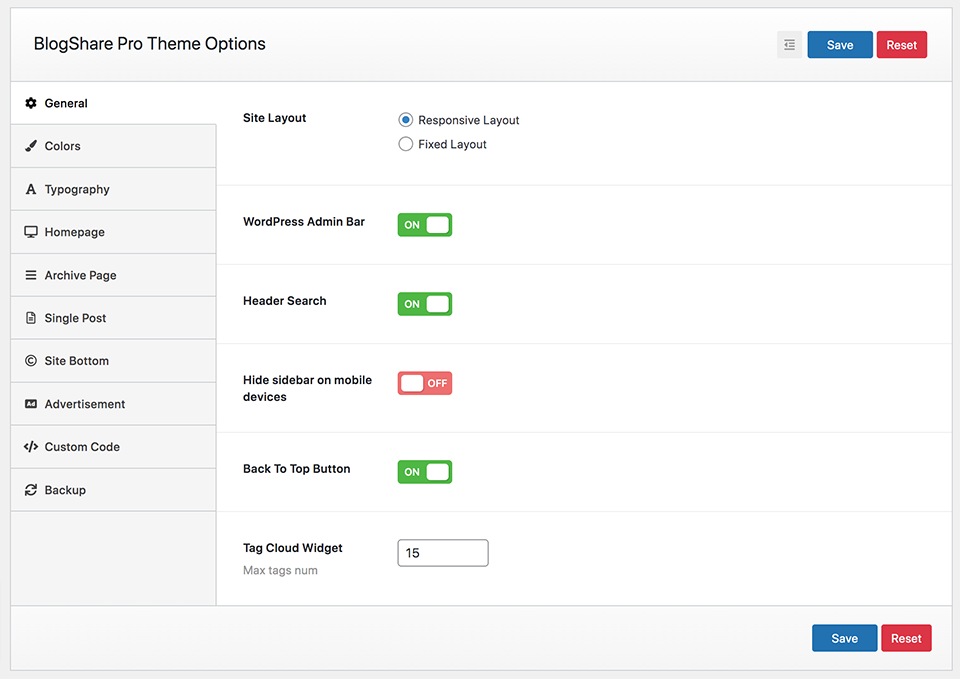Click the bottom Reset button
The width and height of the screenshot is (960, 679).
(906, 638)
